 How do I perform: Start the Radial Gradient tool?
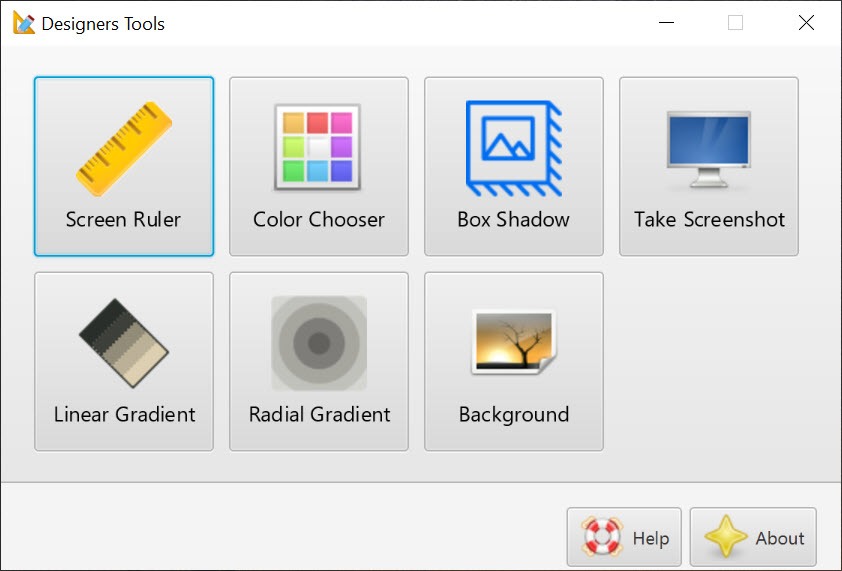point(319,362)
